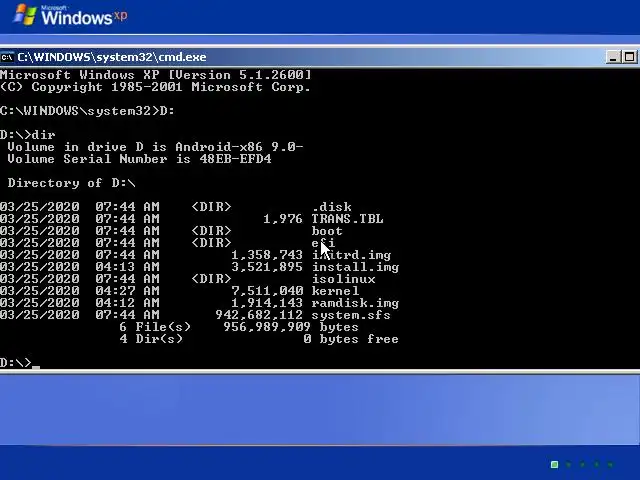
Task: Click the cmd.exe title bar system icon
Action: click(x=7, y=57)
